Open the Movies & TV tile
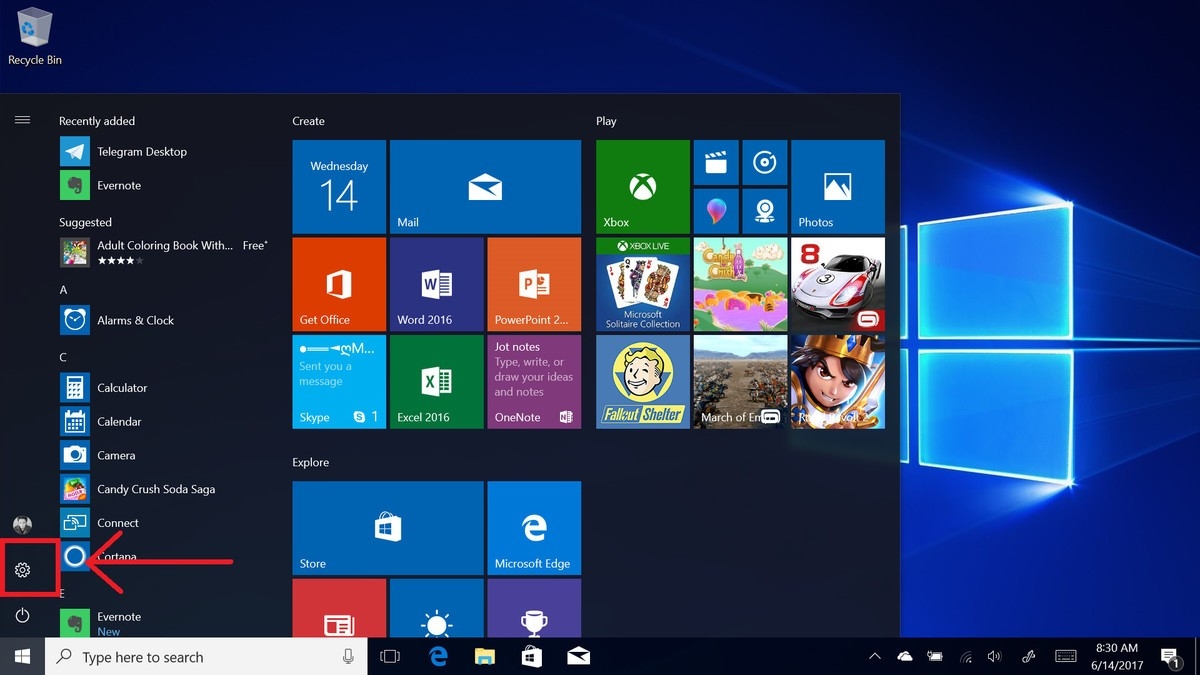The width and height of the screenshot is (1200, 675). (715, 162)
